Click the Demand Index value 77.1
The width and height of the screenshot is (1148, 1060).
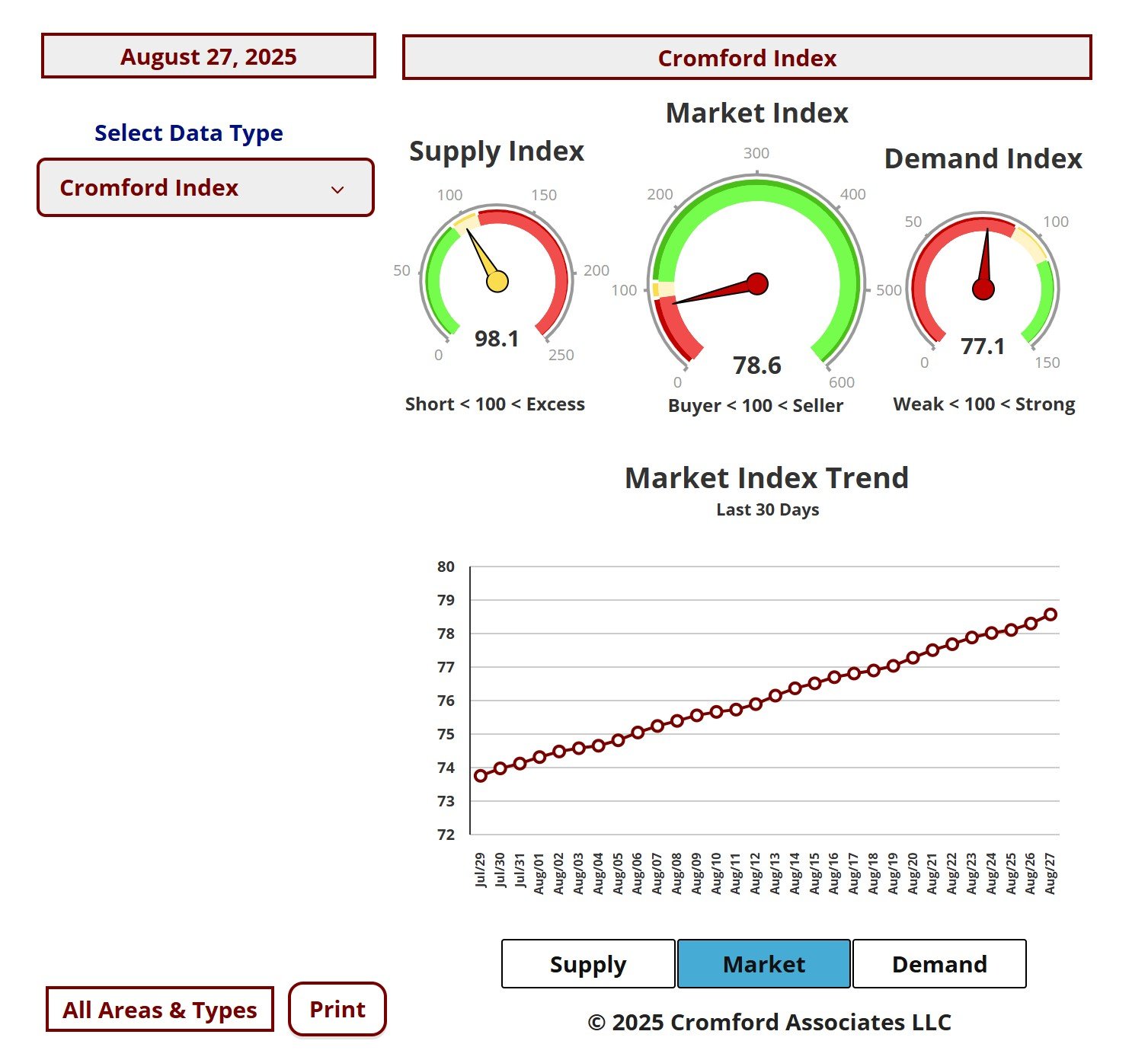pos(983,347)
